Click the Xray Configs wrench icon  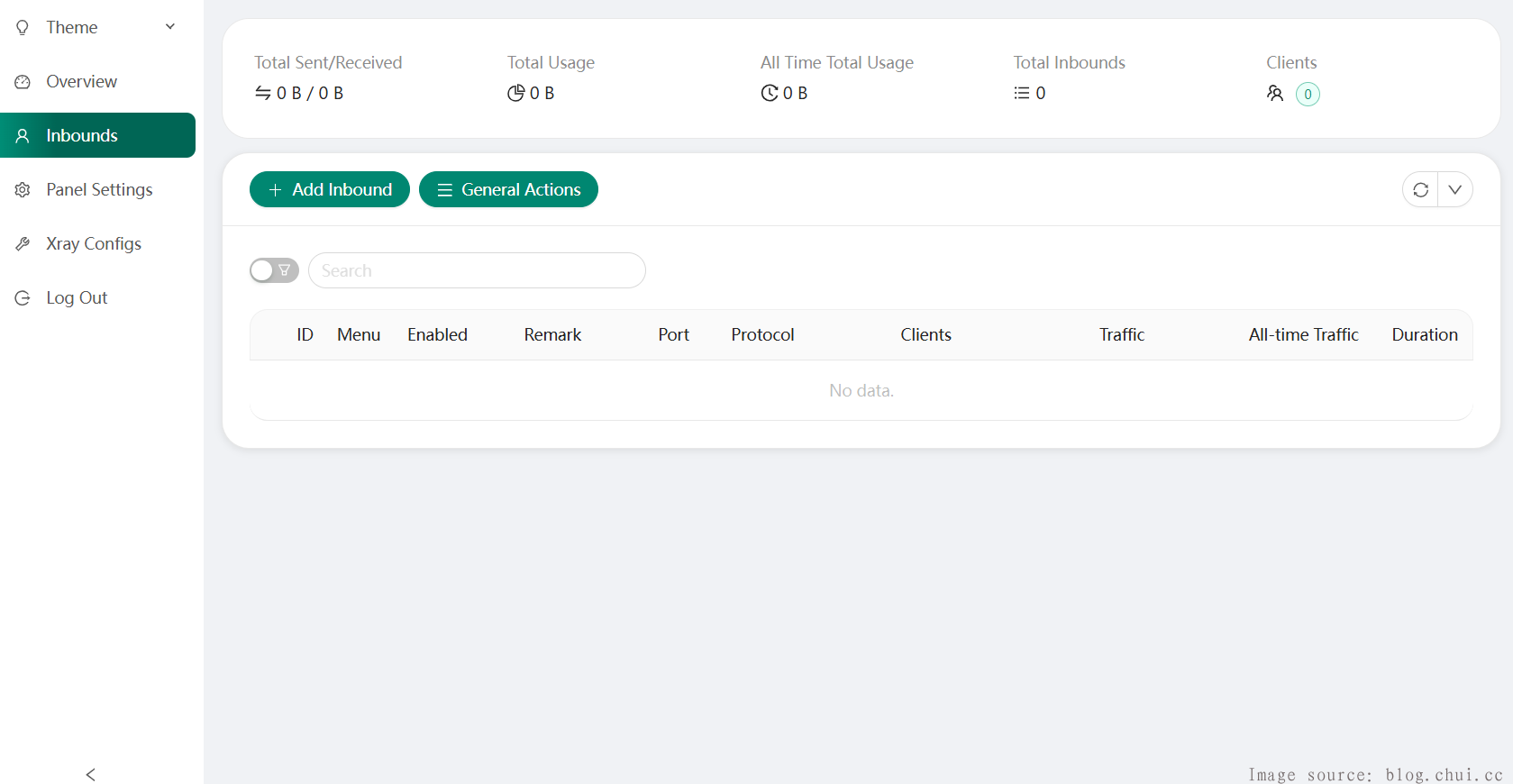point(23,244)
